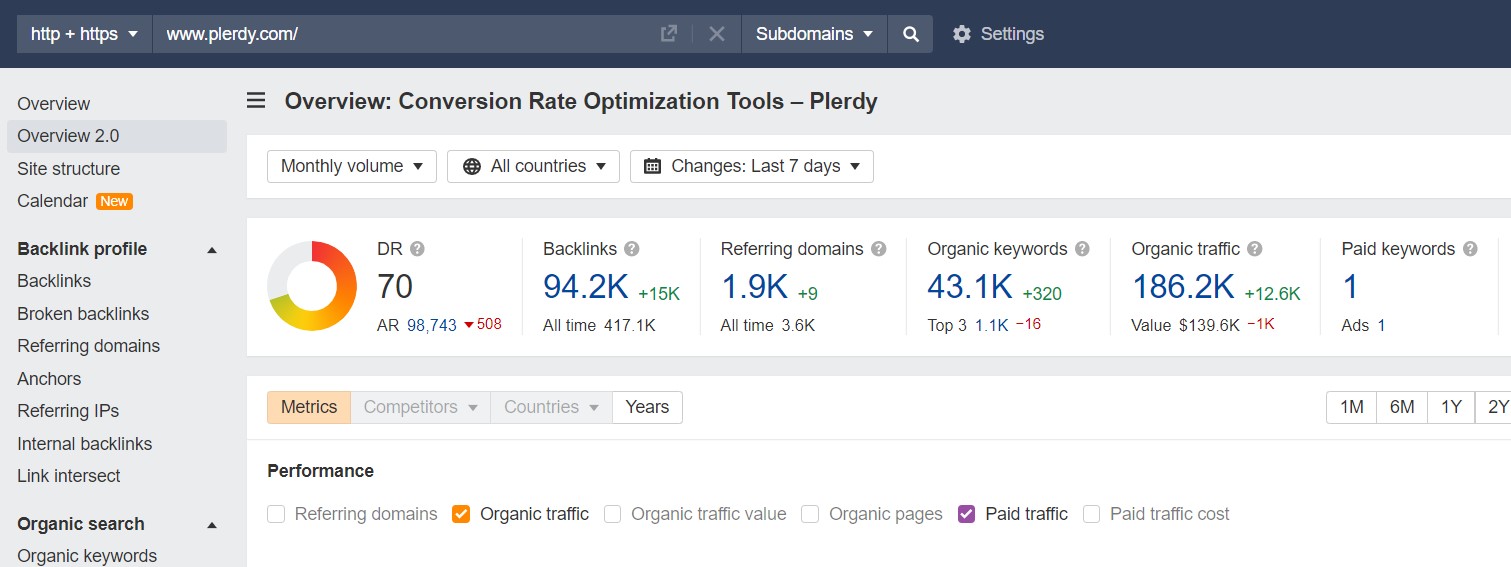Screen dimensions: 1511x567
Task: Click Referring domains help icon
Action: 879,249
